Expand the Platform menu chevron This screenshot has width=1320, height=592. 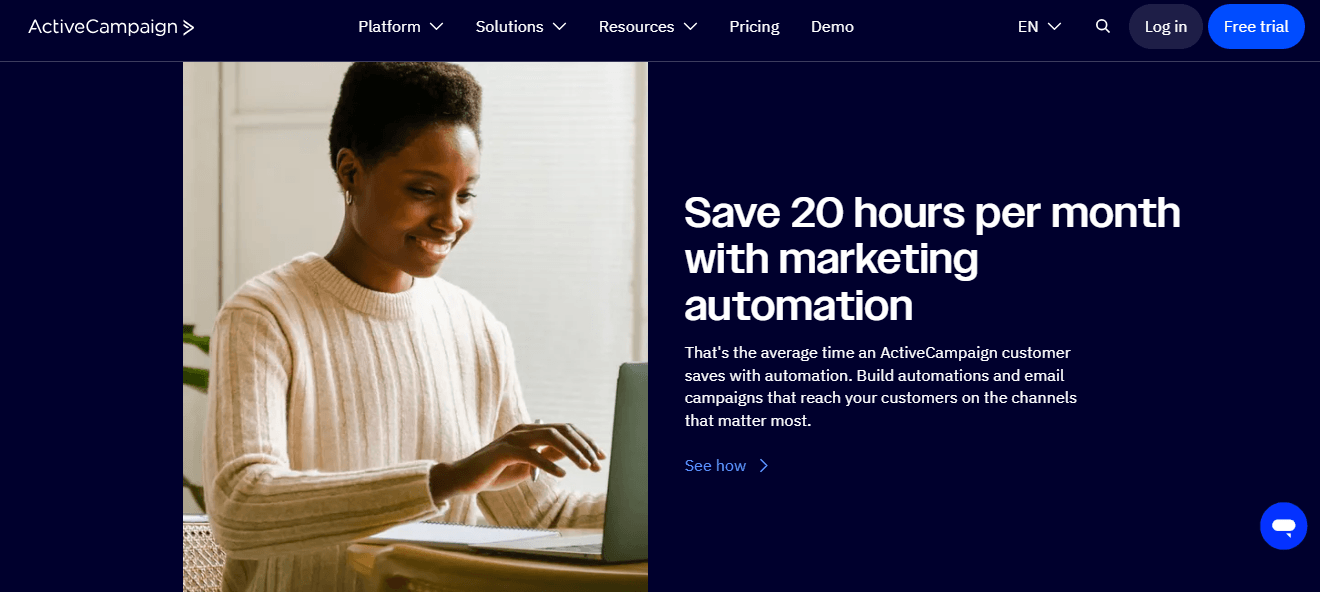[x=436, y=27]
